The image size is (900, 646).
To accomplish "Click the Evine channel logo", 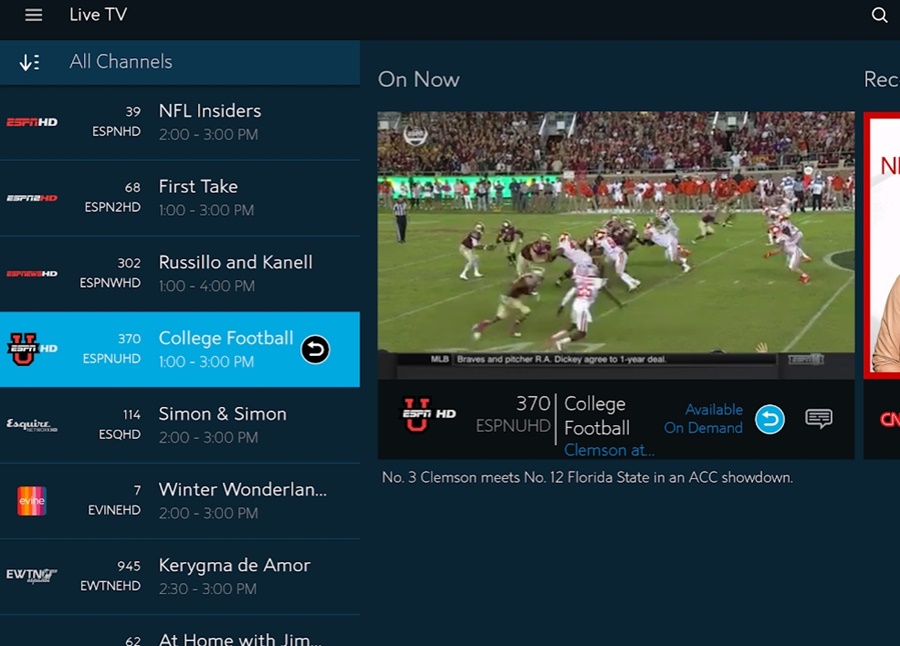I will (x=32, y=501).
